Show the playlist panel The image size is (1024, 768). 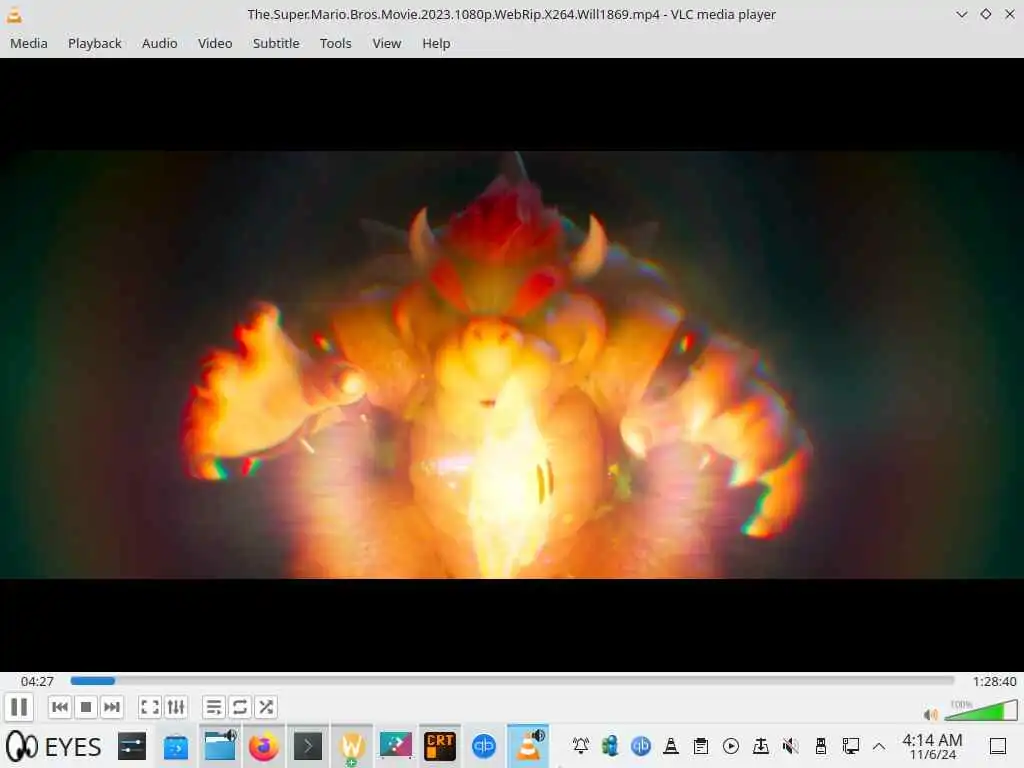214,707
